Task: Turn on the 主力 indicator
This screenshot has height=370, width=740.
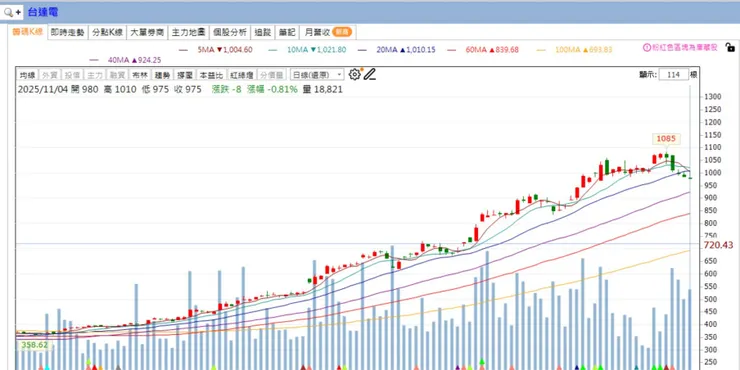Action: (95, 75)
